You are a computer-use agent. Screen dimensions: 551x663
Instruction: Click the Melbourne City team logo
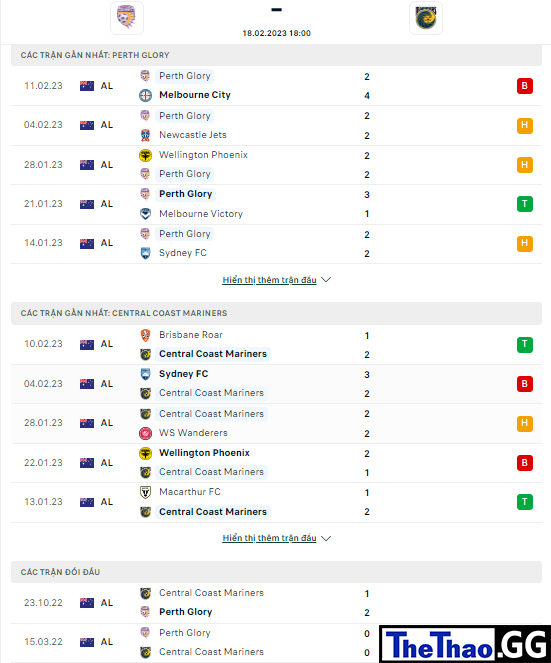pyautogui.click(x=145, y=96)
